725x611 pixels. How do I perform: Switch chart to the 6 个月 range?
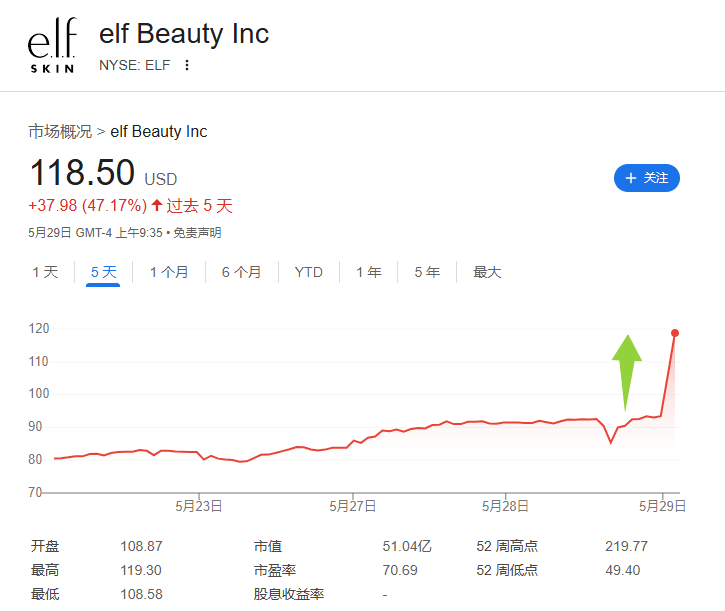coord(241,272)
